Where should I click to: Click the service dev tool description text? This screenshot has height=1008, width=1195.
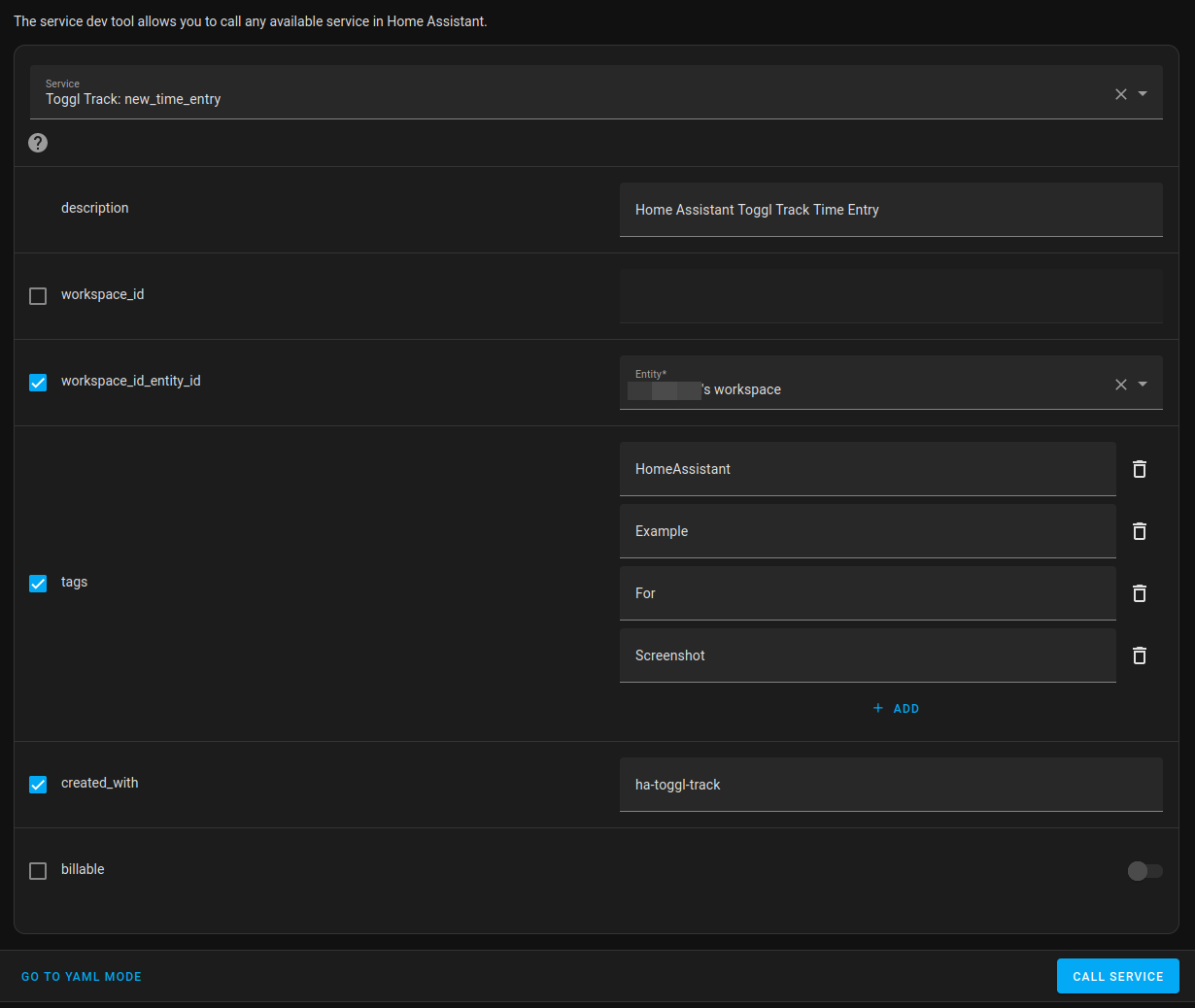pos(251,21)
